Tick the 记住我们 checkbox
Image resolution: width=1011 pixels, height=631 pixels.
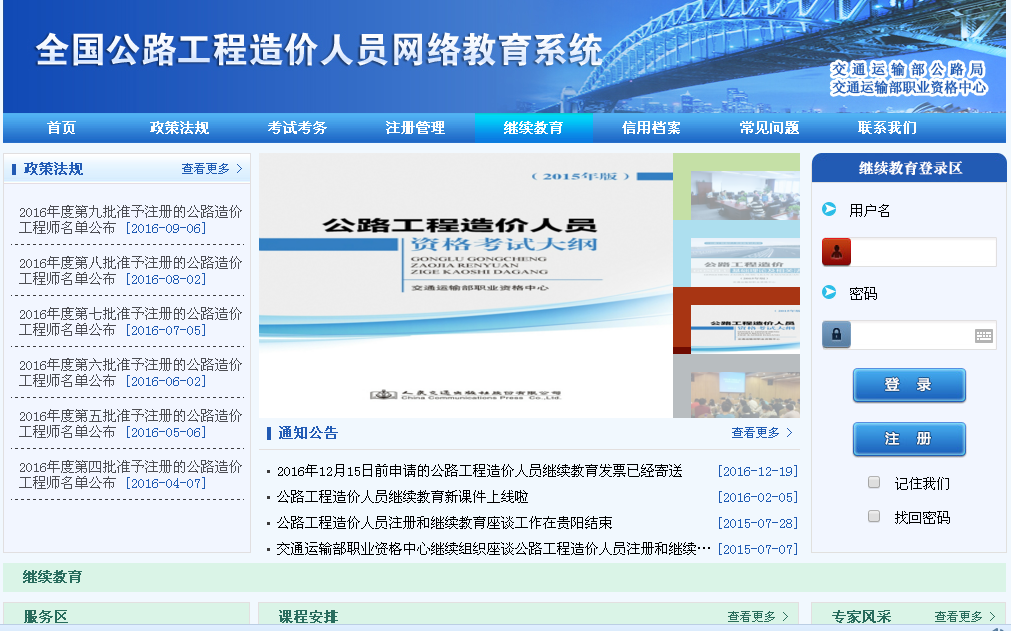pos(874,482)
